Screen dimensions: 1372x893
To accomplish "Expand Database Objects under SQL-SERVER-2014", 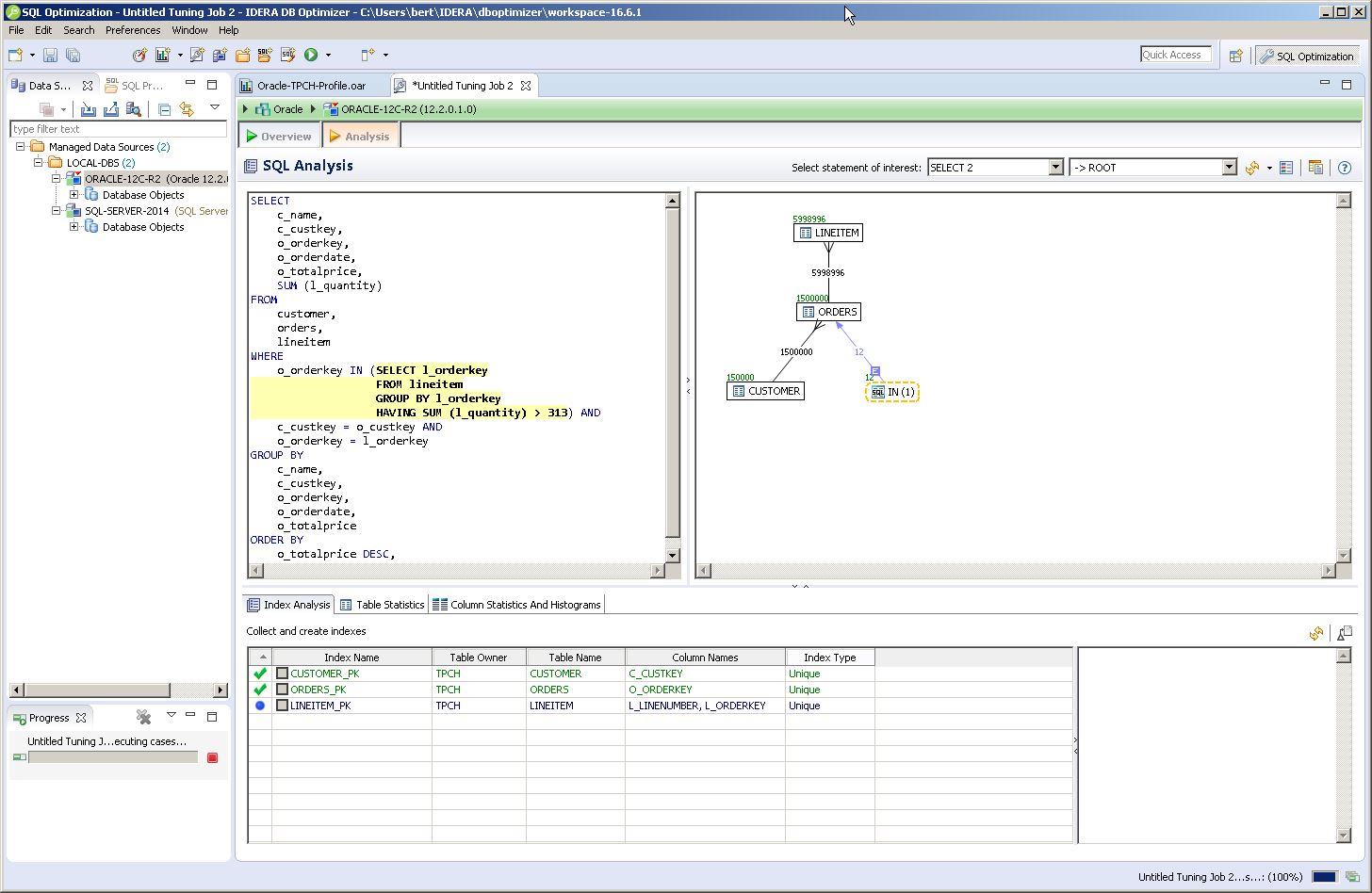I will click(74, 227).
